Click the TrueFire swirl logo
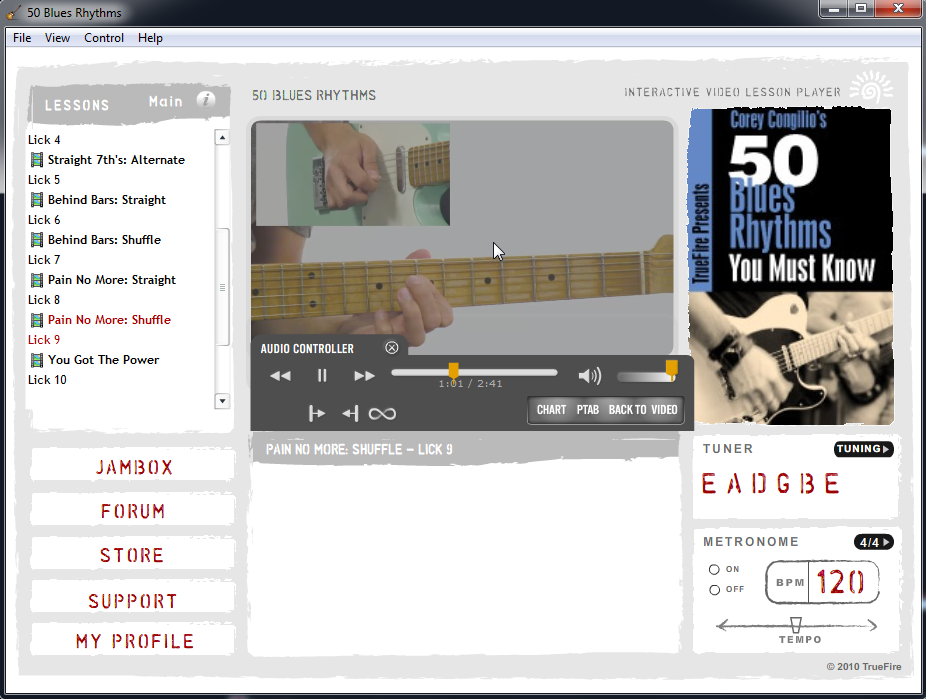 (870, 88)
